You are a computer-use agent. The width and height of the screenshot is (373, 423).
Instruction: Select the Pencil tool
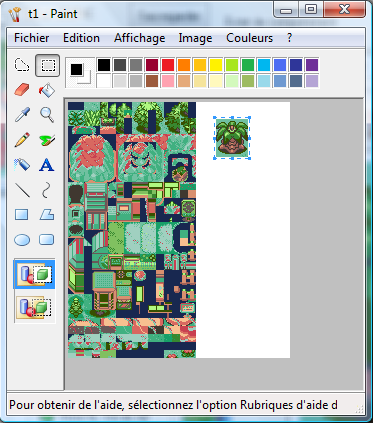[x=22, y=140]
